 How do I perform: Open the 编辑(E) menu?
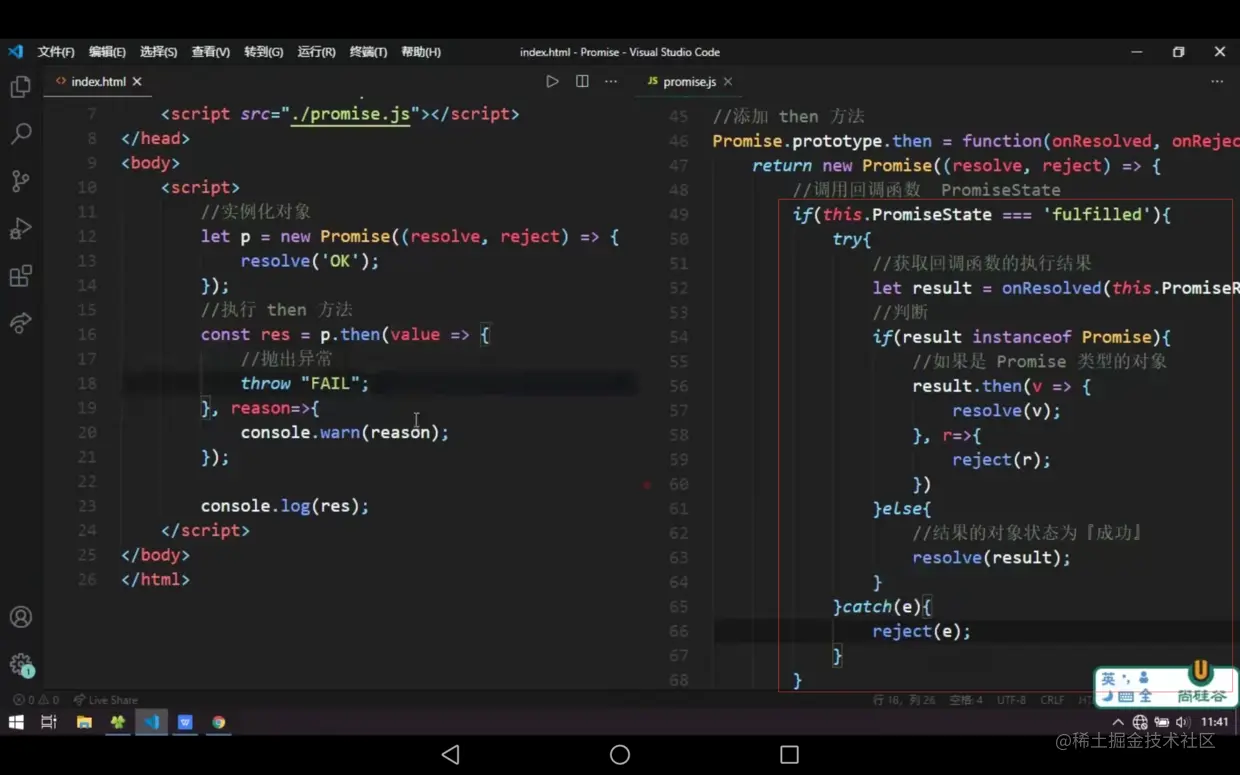pyautogui.click(x=107, y=52)
